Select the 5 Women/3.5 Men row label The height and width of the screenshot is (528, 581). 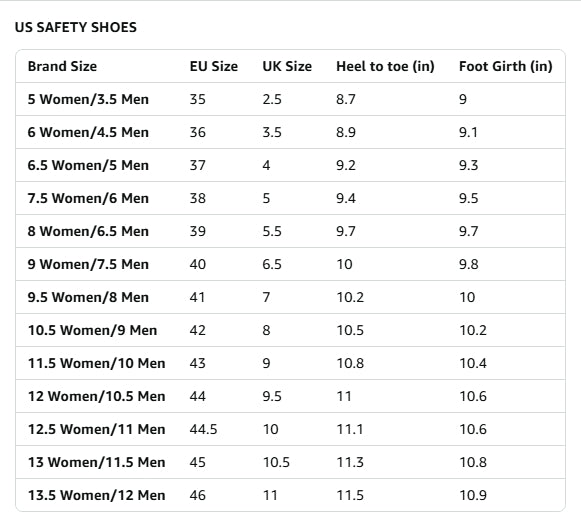(88, 99)
